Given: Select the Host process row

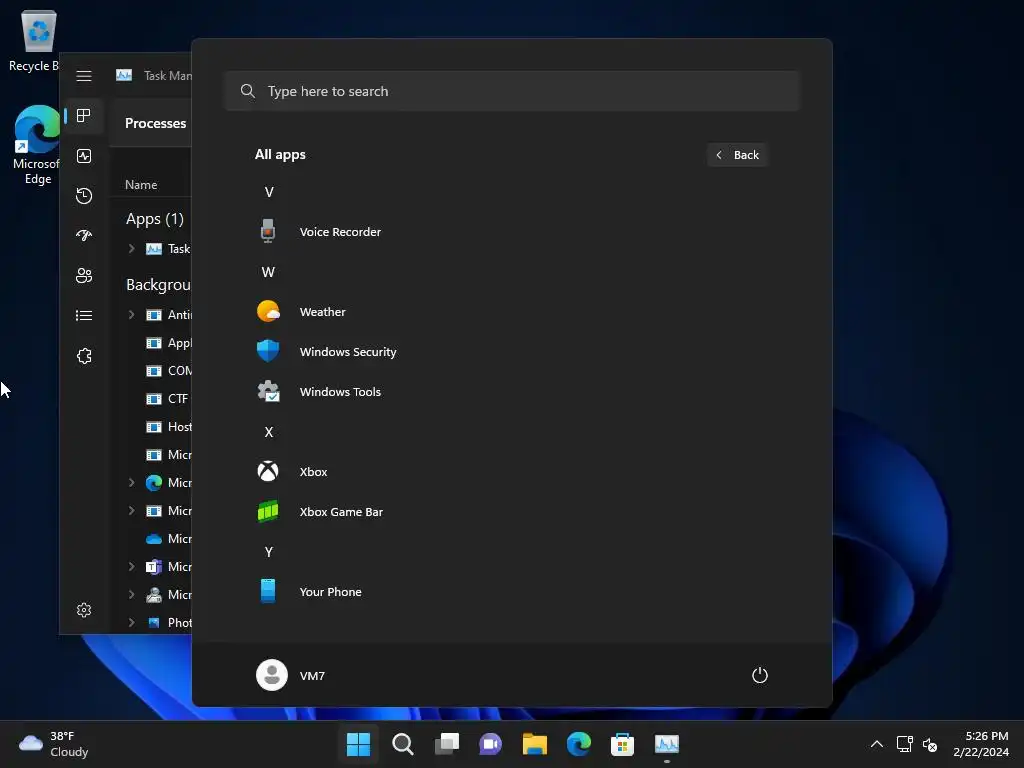Looking at the screenshot, I should [169, 426].
